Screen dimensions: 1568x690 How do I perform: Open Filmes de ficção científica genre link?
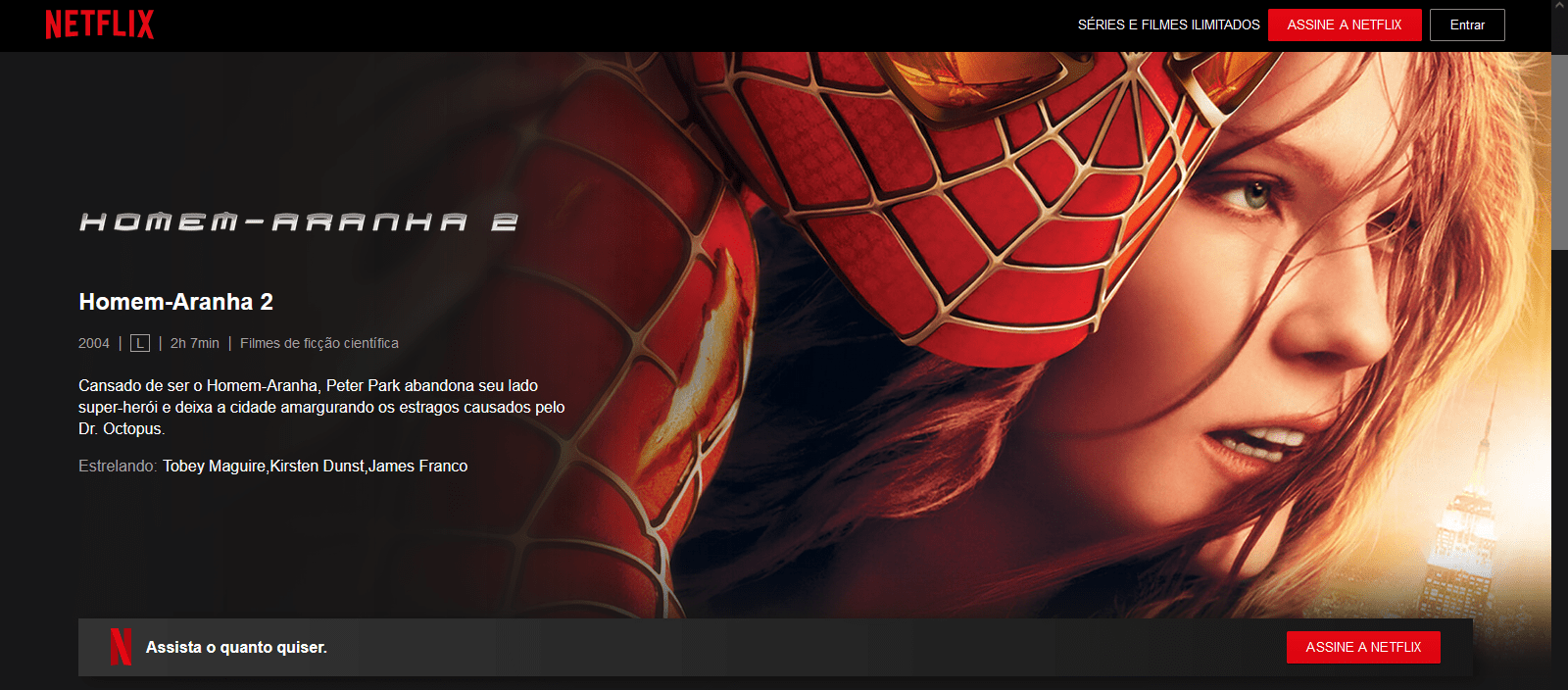tap(319, 343)
